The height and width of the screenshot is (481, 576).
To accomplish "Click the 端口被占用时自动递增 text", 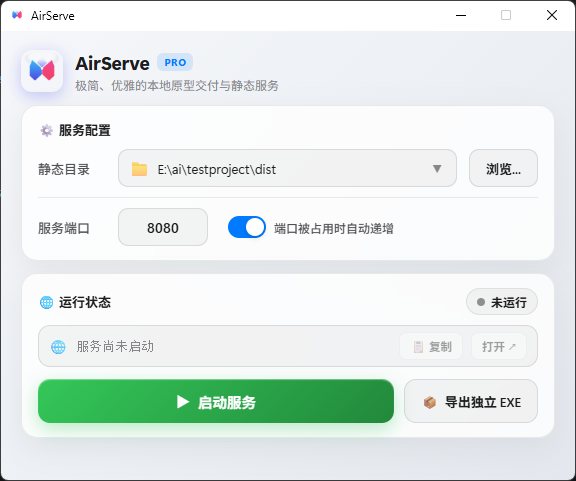I will pos(334,229).
